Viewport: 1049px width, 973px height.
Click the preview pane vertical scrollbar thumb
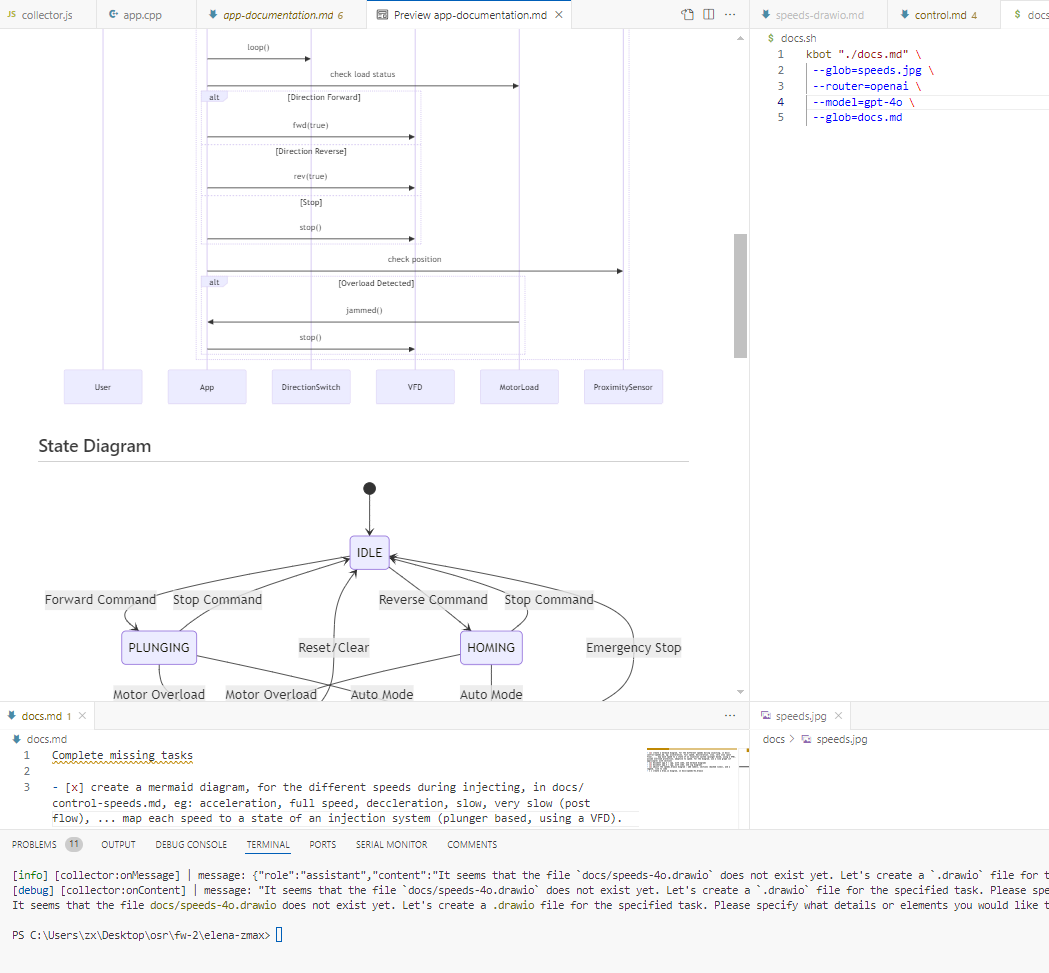(740, 295)
